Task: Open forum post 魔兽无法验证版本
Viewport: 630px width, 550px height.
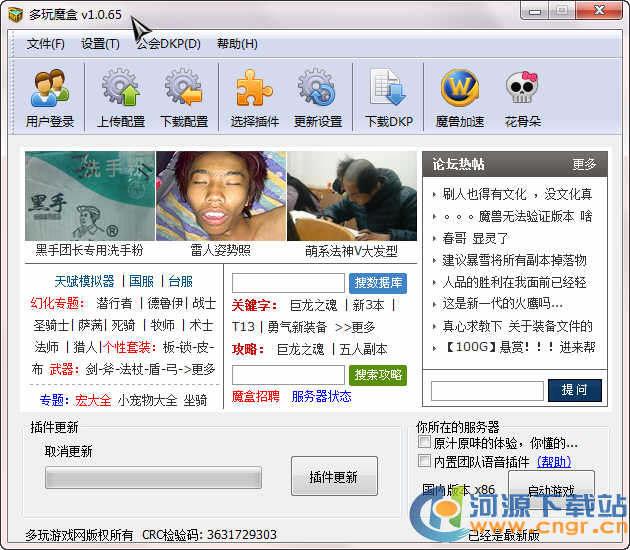Action: point(517,217)
